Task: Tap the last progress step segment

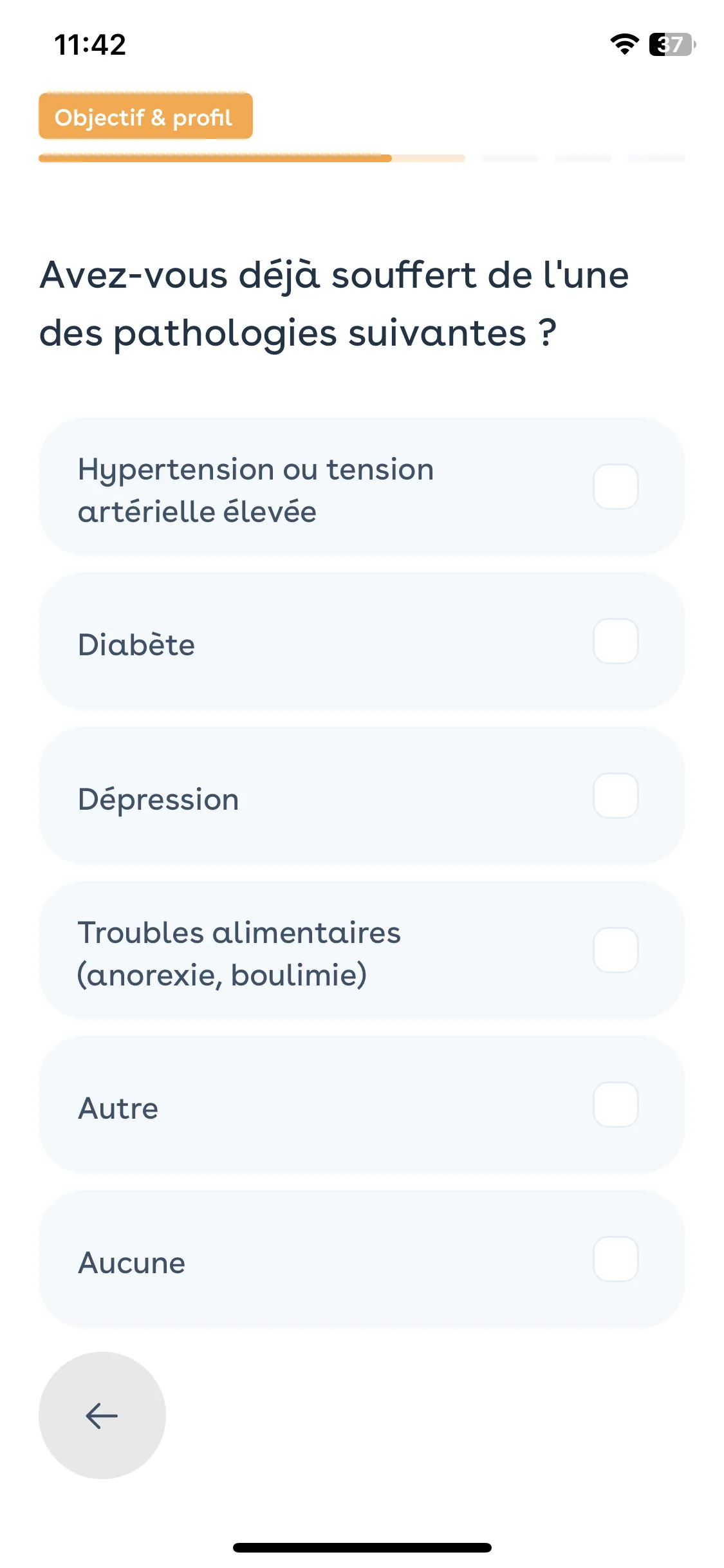Action: click(656, 158)
